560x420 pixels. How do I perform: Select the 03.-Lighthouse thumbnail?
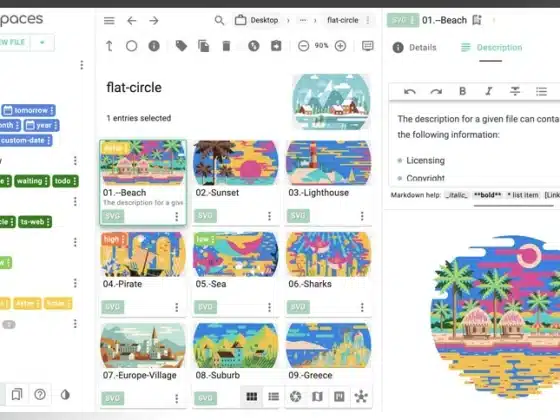(x=329, y=163)
